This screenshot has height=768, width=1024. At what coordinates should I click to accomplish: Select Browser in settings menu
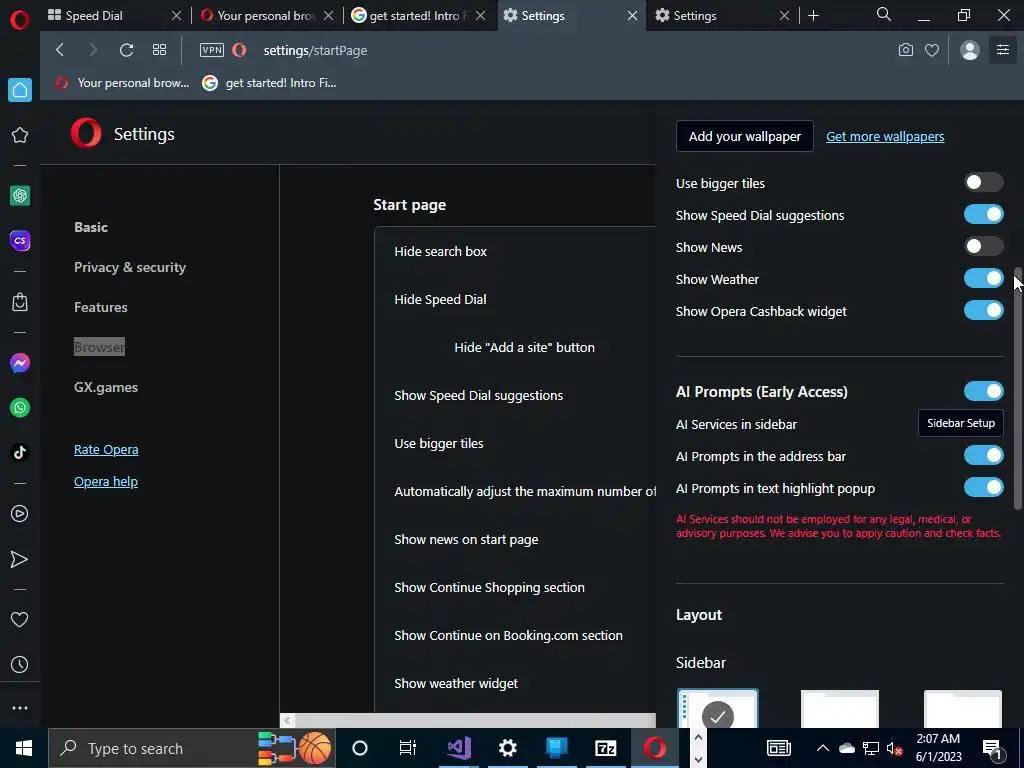(x=99, y=347)
